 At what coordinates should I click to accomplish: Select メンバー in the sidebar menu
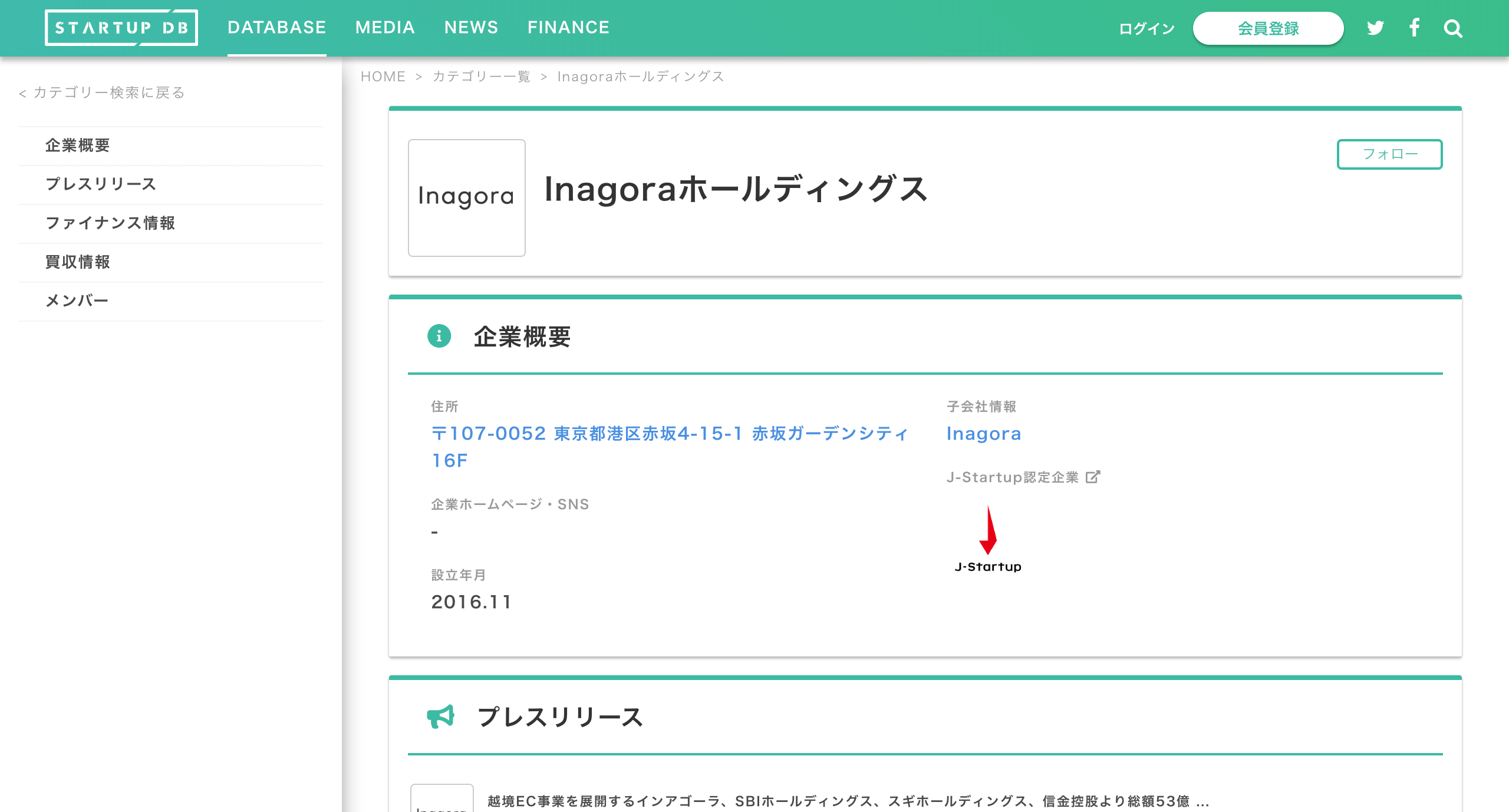click(77, 301)
